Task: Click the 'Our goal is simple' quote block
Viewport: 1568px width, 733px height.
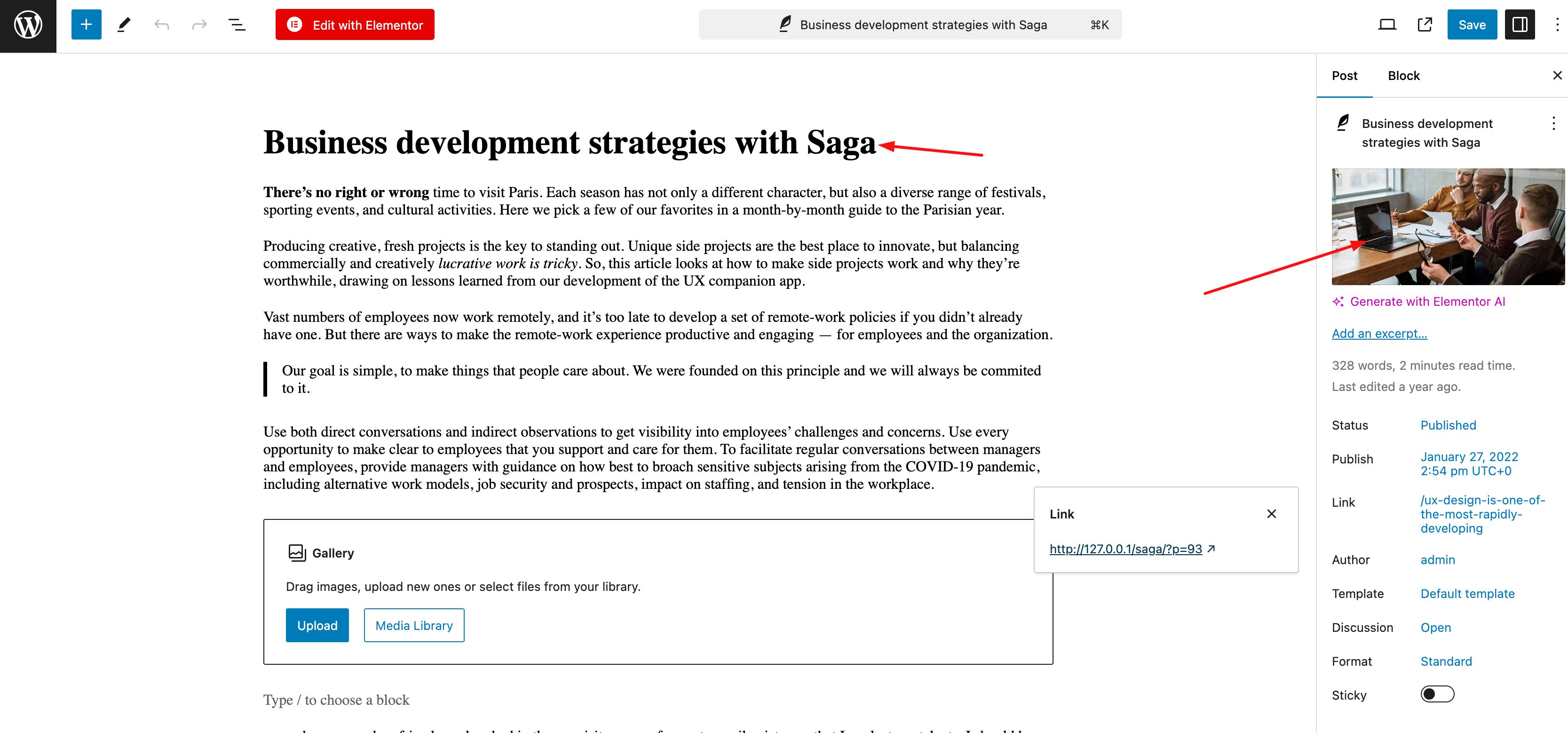Action: (x=658, y=379)
